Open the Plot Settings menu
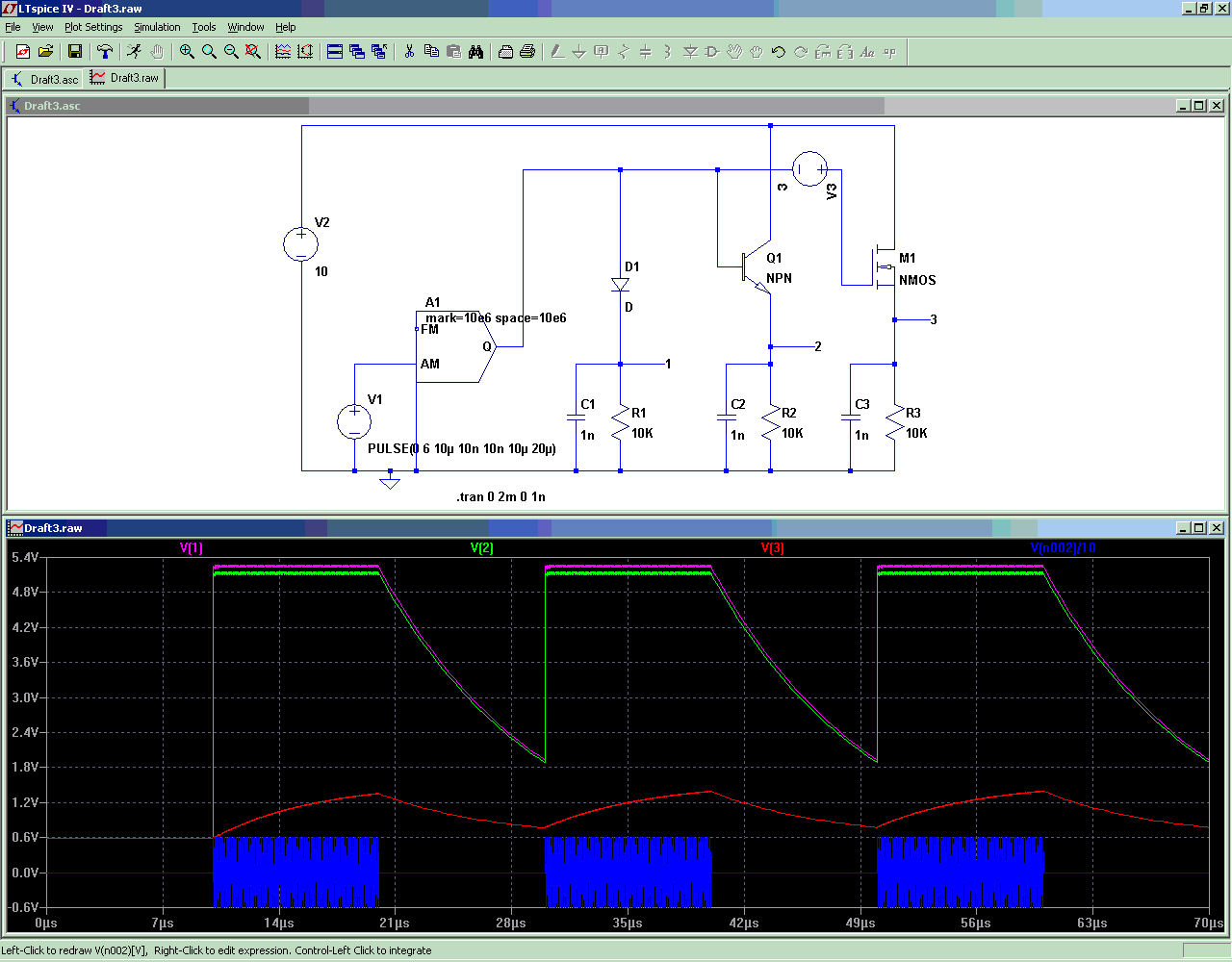 click(x=93, y=27)
